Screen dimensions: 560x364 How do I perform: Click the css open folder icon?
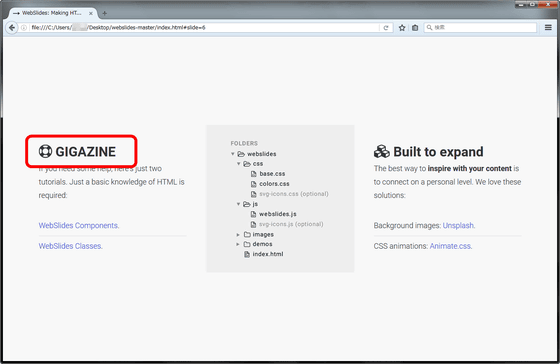(247, 164)
